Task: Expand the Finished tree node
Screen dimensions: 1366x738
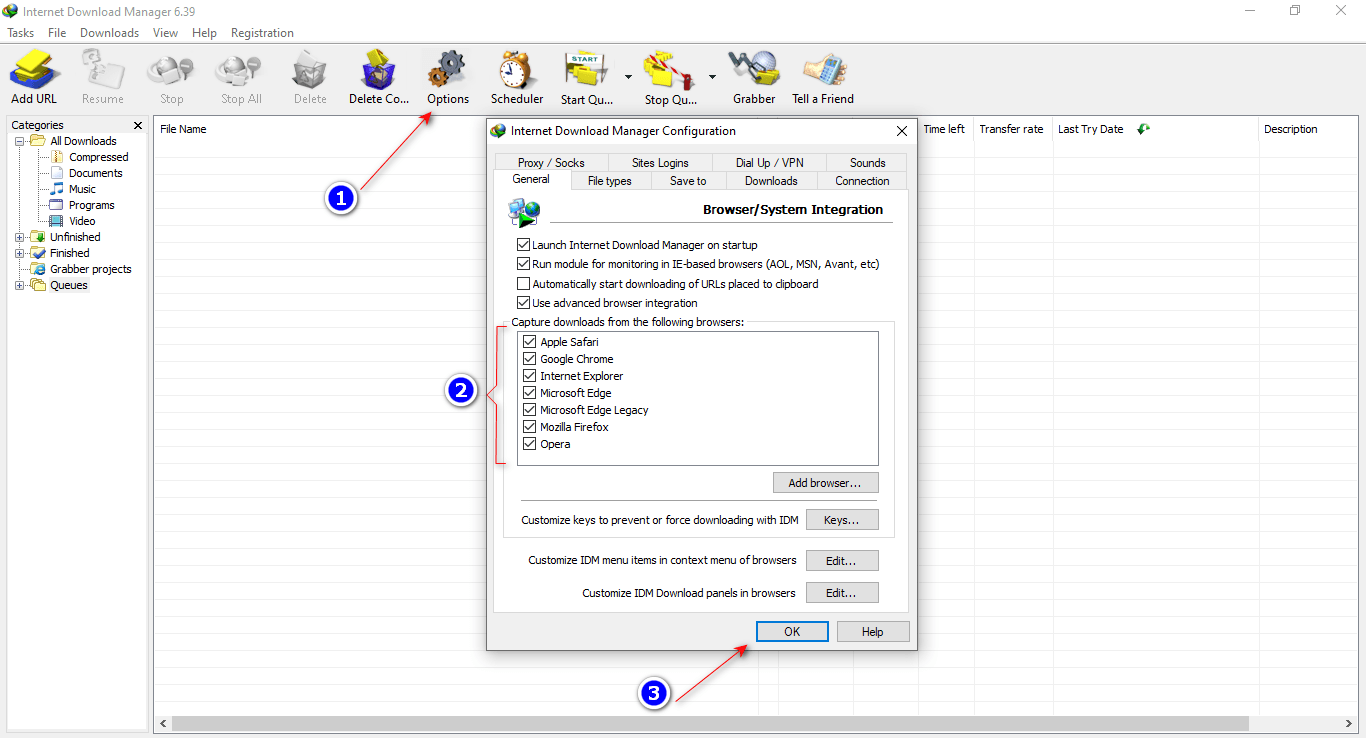Action: [20, 253]
